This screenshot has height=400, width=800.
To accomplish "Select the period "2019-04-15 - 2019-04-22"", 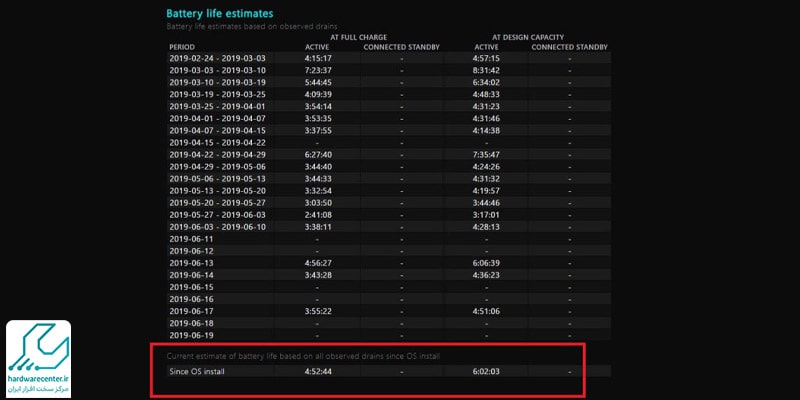I will [217, 143].
